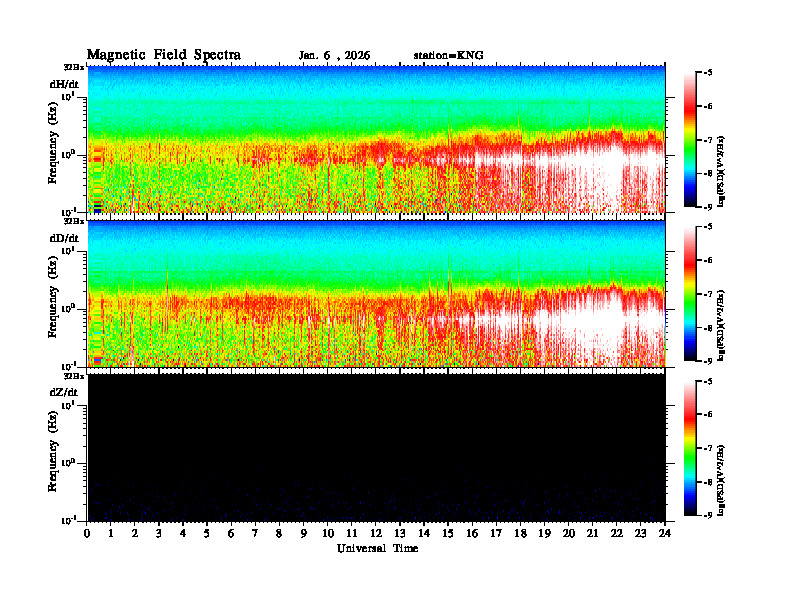Screen dimensions: 792x612
Task: Click the dD/dt panel color scale bar
Action: click(x=690, y=294)
